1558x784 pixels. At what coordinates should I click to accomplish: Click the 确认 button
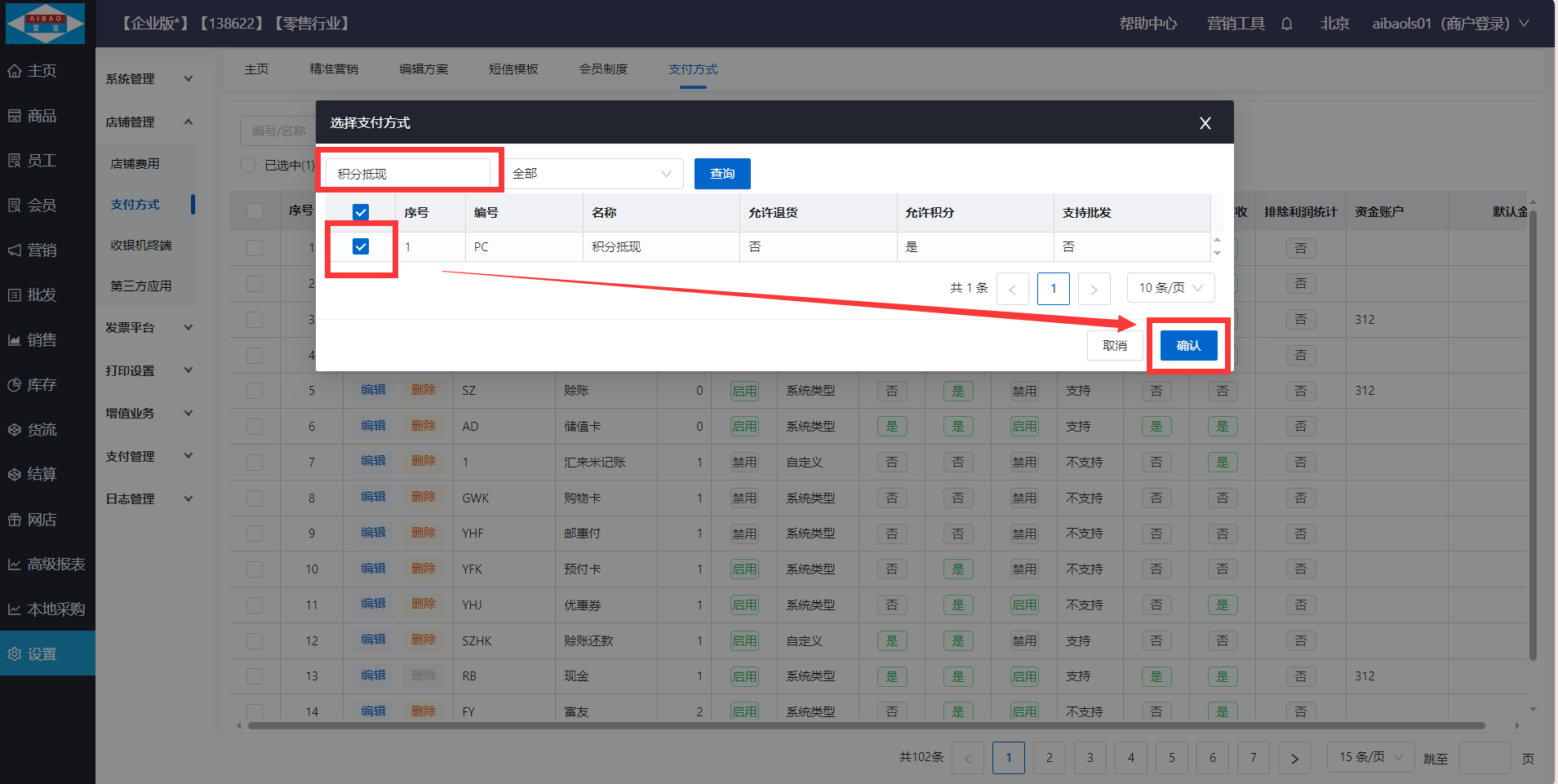coord(1188,346)
